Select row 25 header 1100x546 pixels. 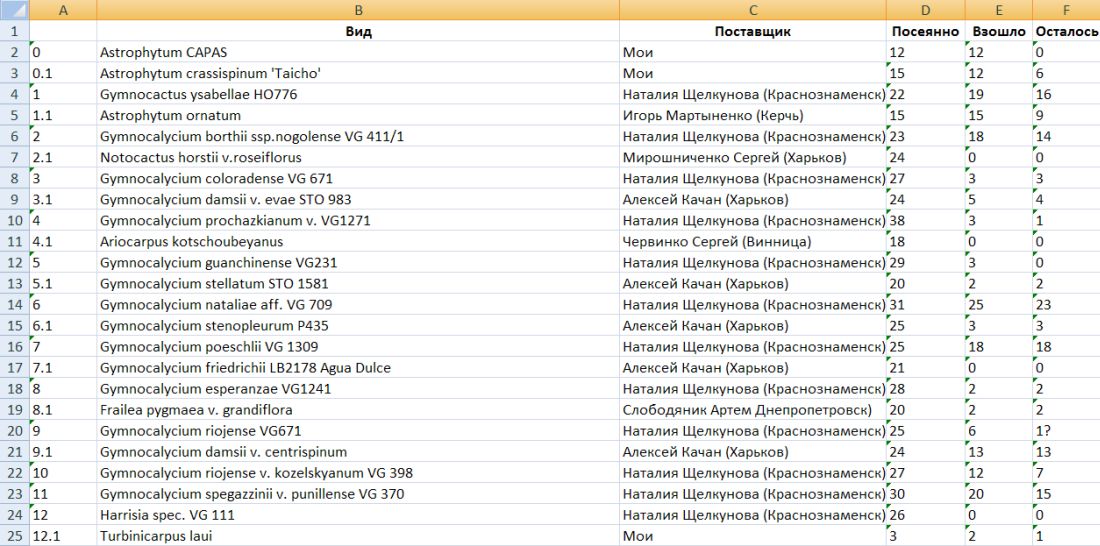click(14, 536)
